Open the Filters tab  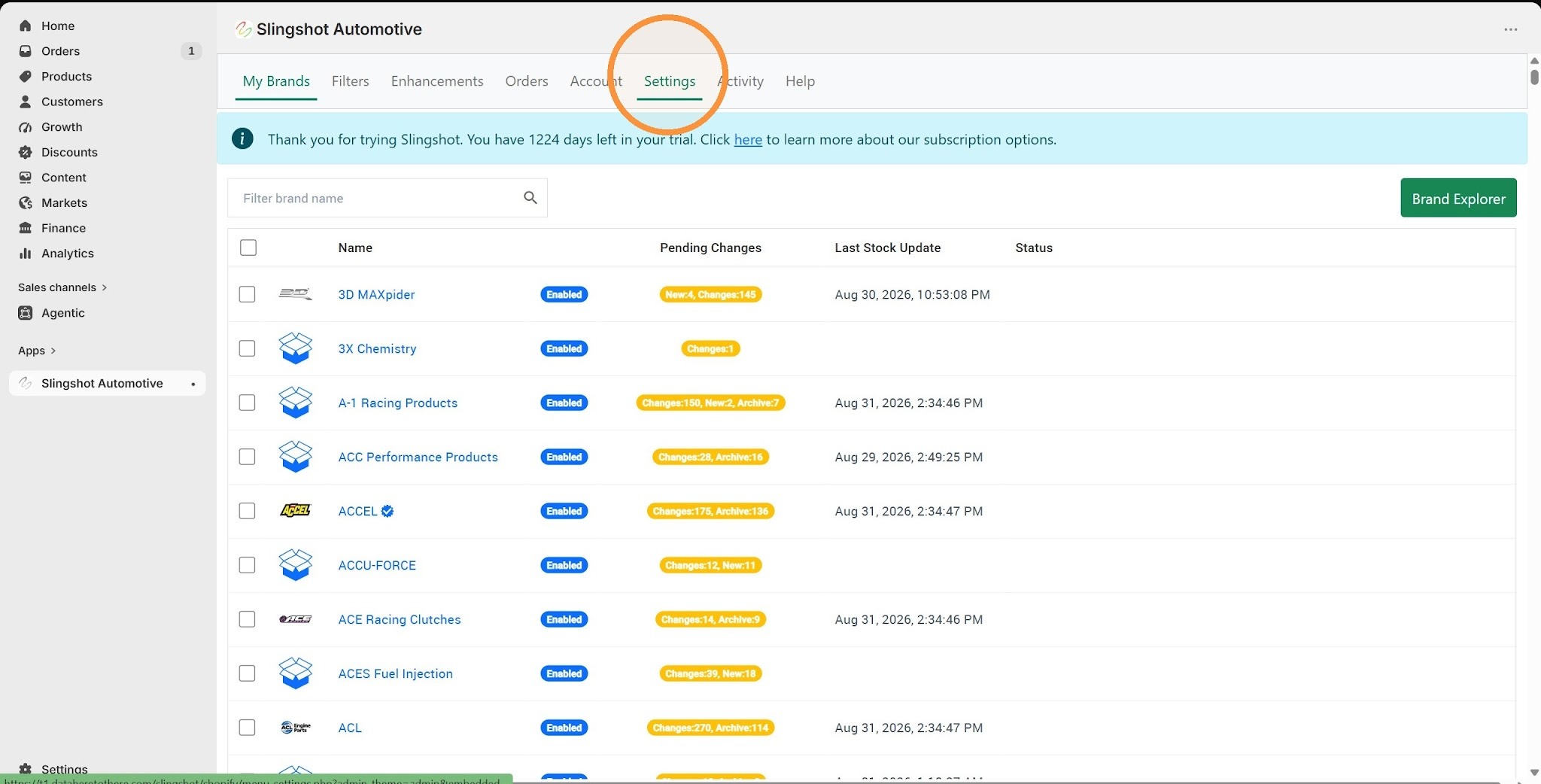tap(351, 81)
